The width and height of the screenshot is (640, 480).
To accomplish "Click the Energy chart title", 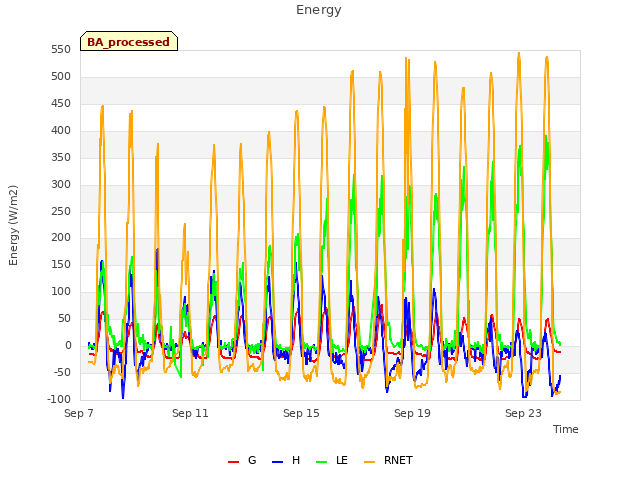I will tap(319, 10).
